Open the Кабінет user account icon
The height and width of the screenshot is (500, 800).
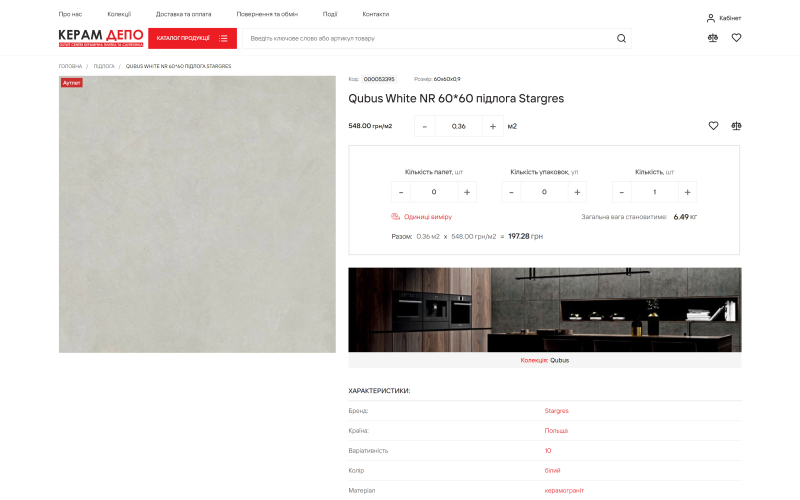click(710, 18)
